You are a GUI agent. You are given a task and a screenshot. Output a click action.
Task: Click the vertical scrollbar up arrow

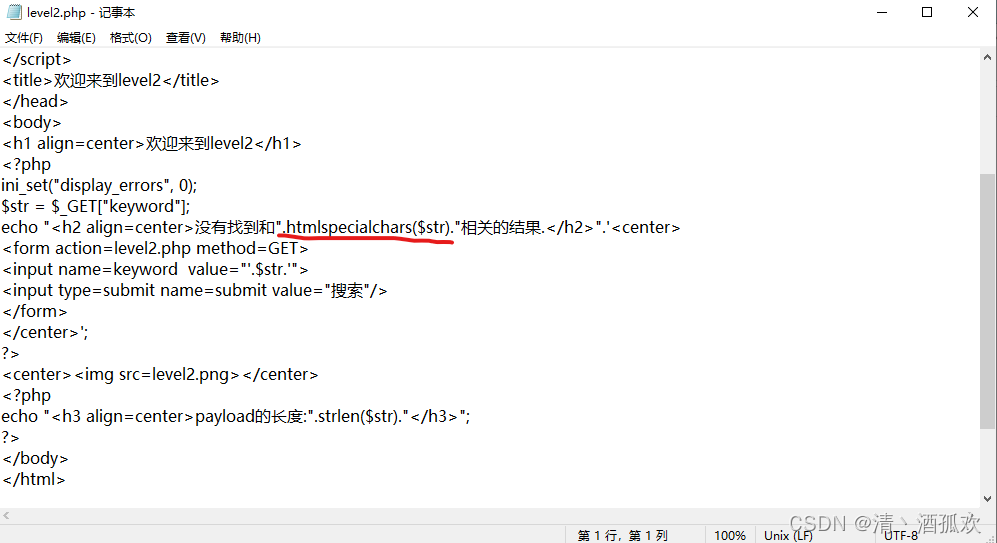pyautogui.click(x=987, y=57)
